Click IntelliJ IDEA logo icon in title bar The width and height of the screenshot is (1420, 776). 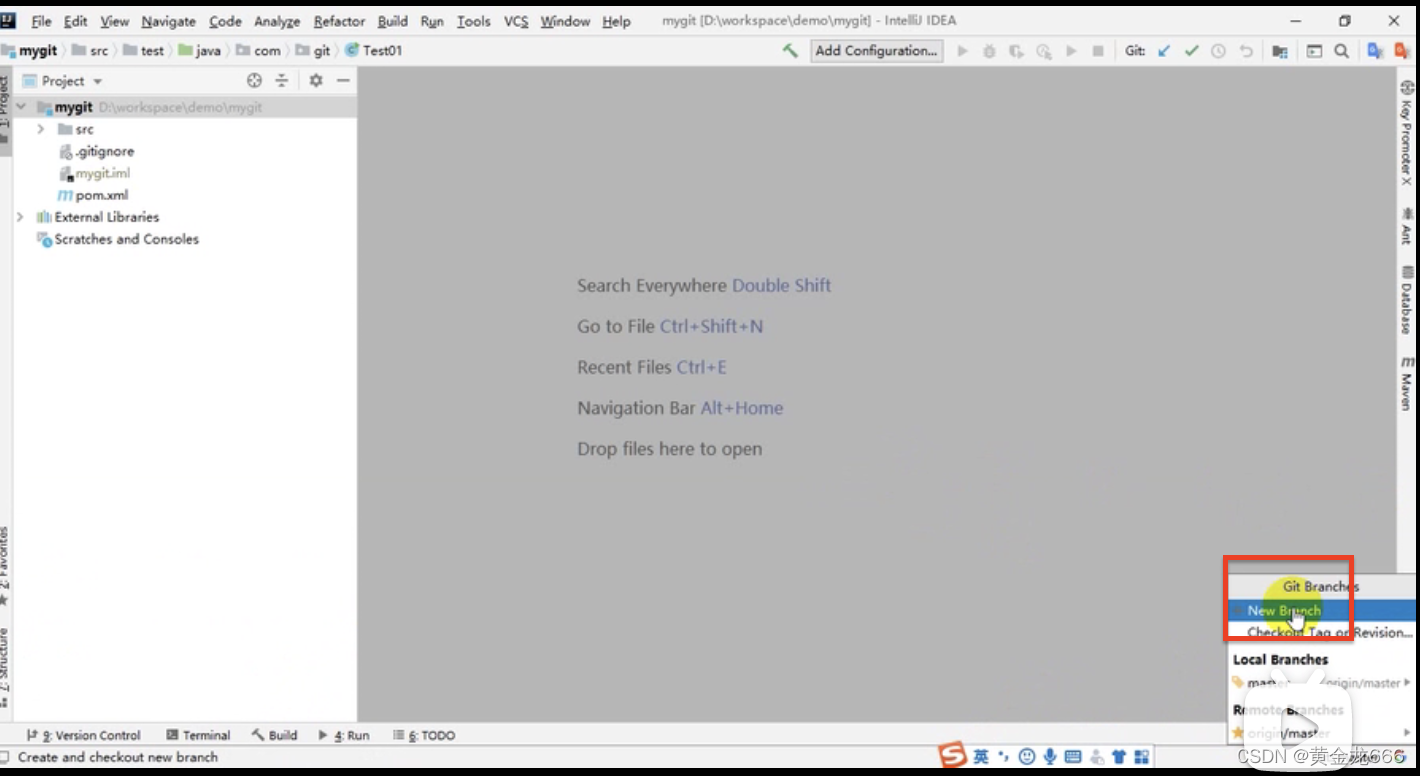tap(8, 20)
